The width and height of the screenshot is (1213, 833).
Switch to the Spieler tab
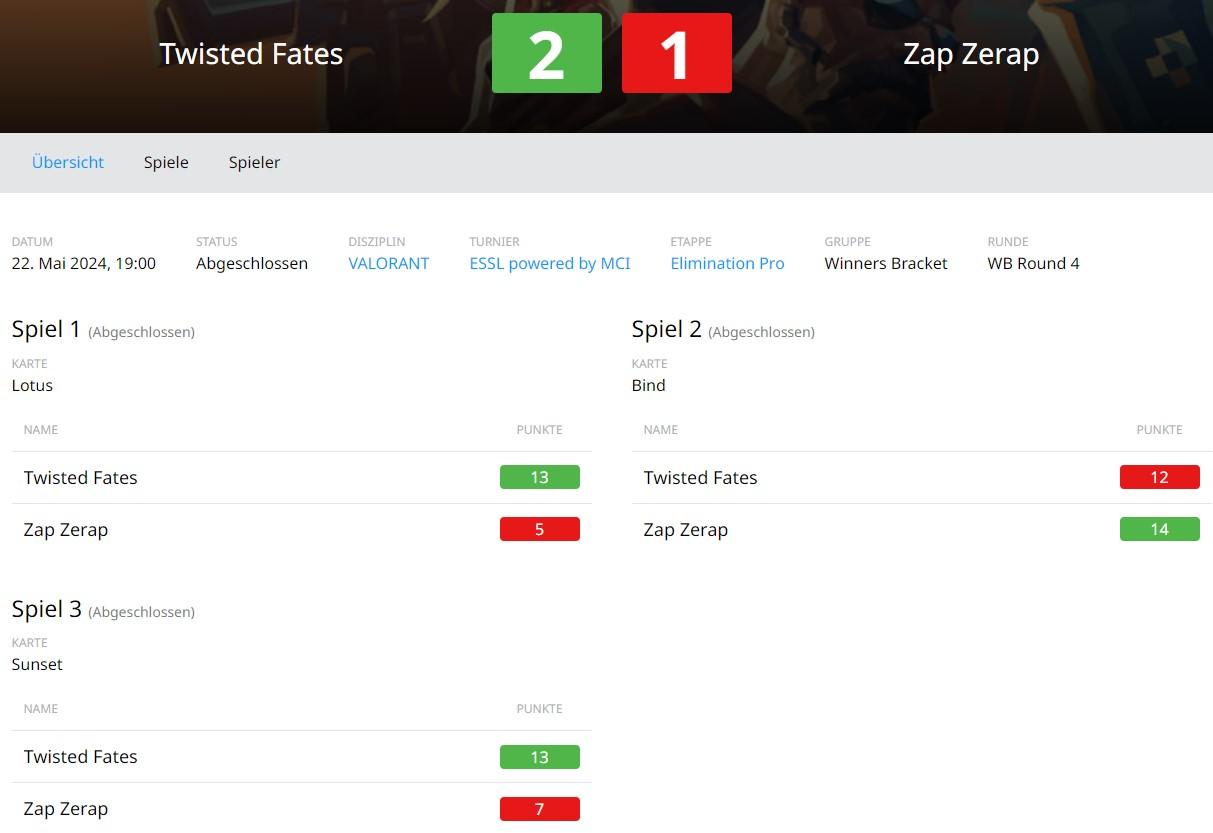[254, 162]
